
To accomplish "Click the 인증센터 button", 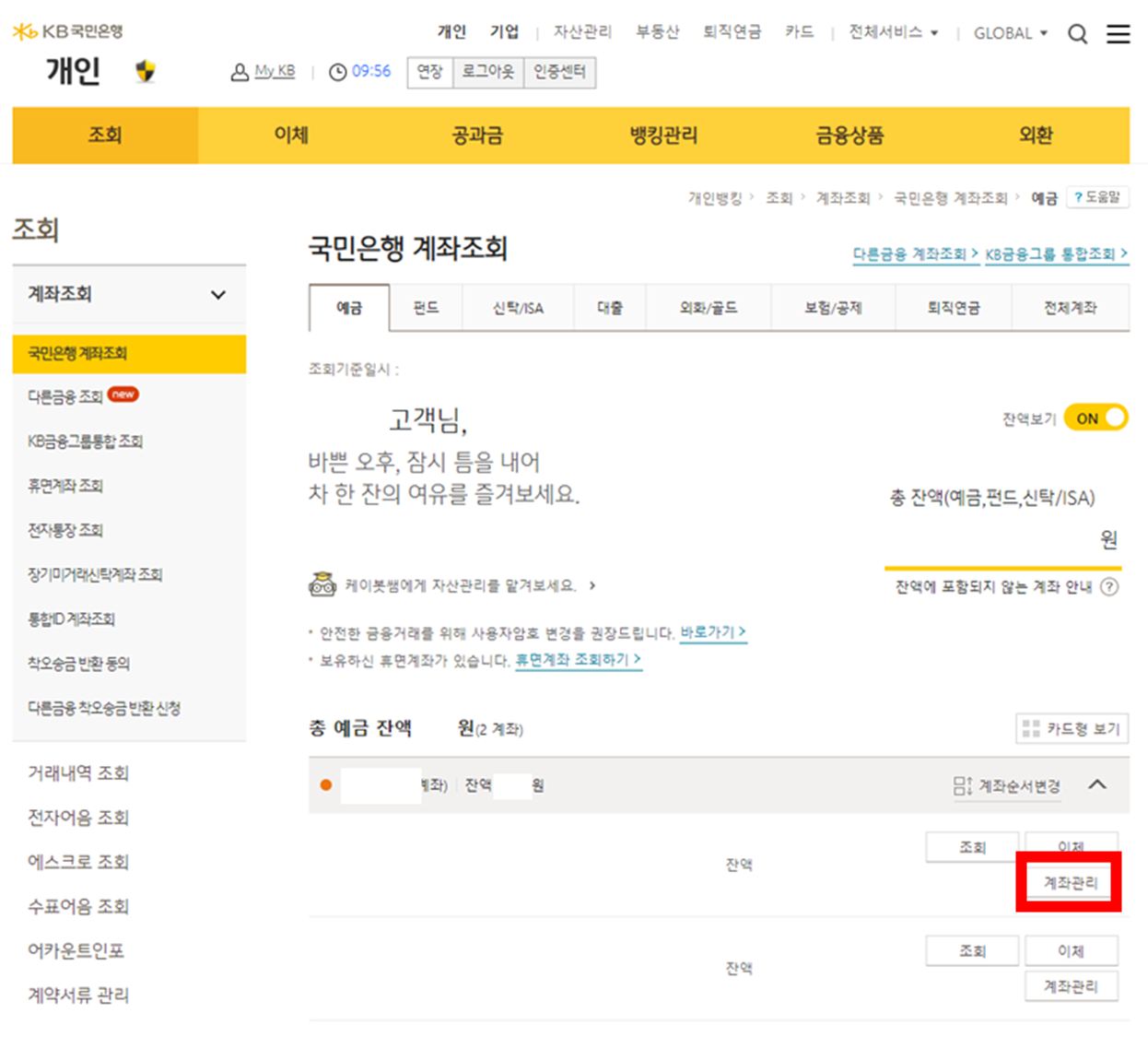I will (560, 72).
